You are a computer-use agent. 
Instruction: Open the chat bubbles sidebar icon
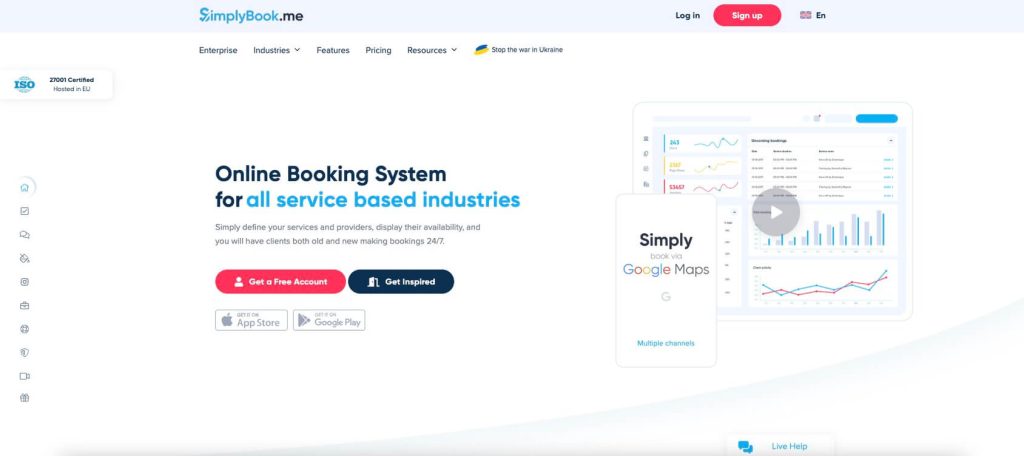(x=25, y=235)
